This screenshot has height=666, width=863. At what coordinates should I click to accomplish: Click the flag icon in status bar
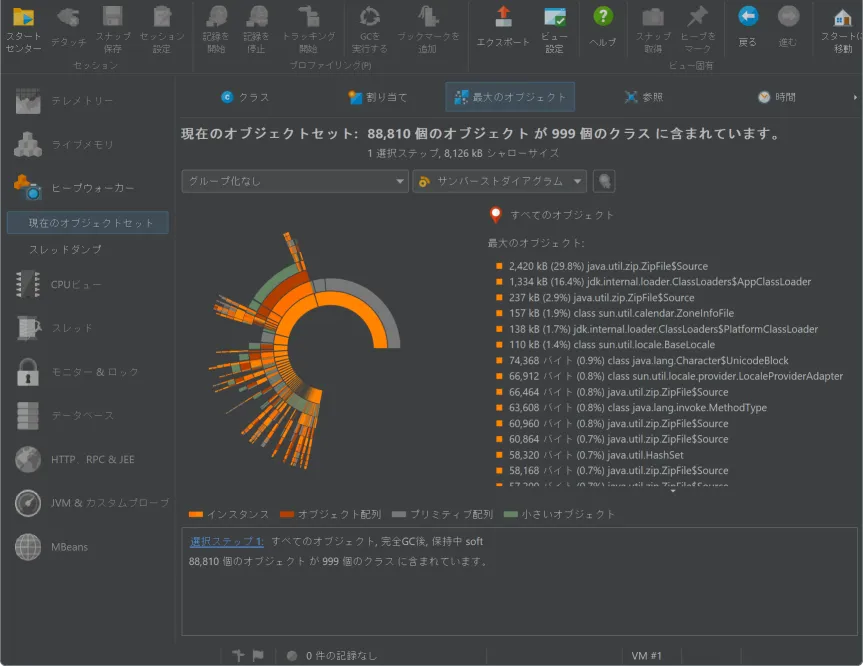pos(258,656)
